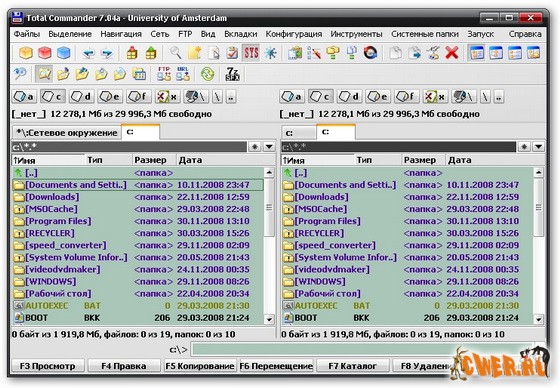Click F7 Каталог button
The image size is (560, 388).
click(352, 366)
